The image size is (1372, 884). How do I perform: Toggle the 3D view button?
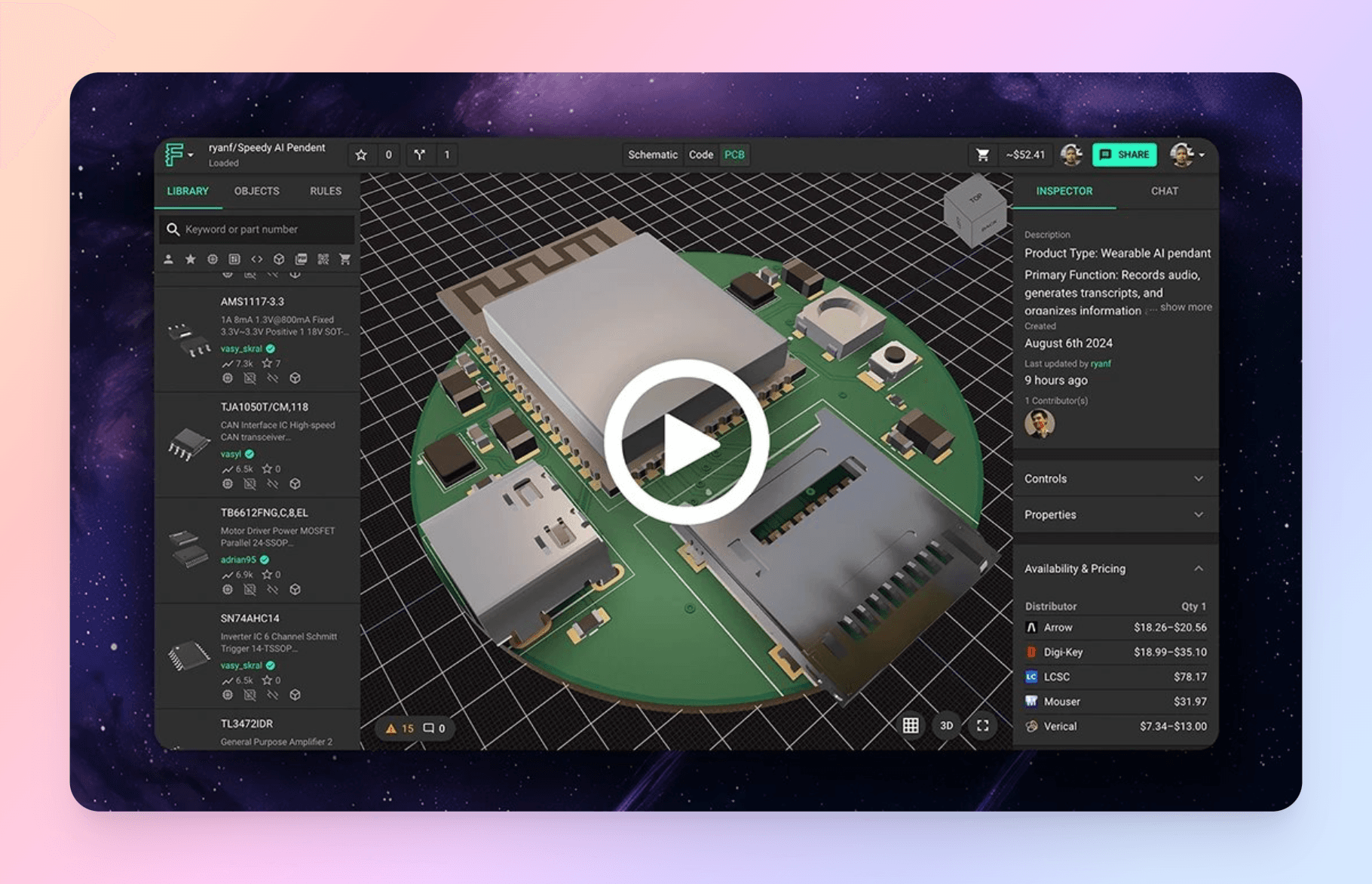(947, 726)
